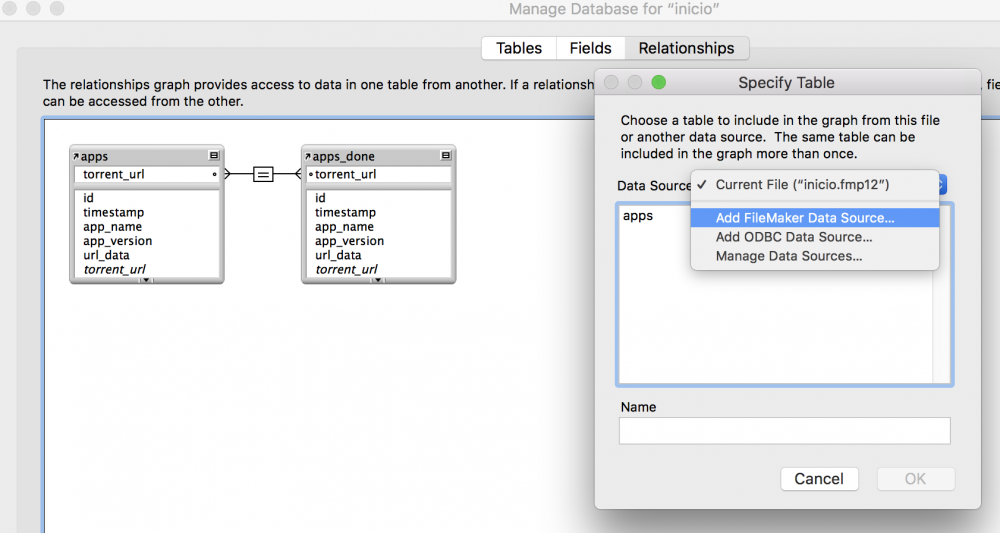Open Manage Data Sources from the dropdown
1000x533 pixels.
click(789, 256)
